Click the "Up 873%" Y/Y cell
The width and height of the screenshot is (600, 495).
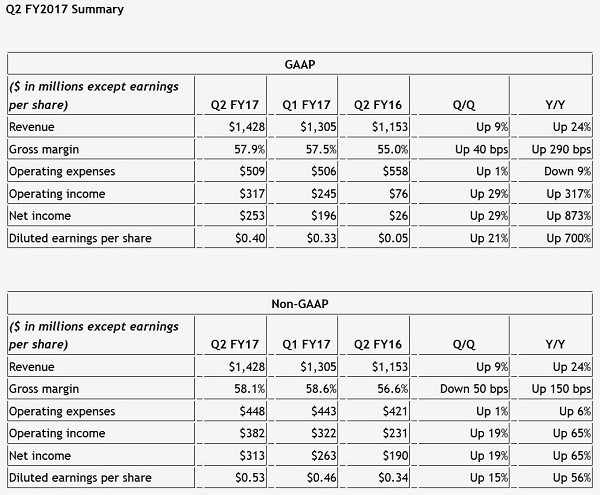pyautogui.click(x=568, y=215)
